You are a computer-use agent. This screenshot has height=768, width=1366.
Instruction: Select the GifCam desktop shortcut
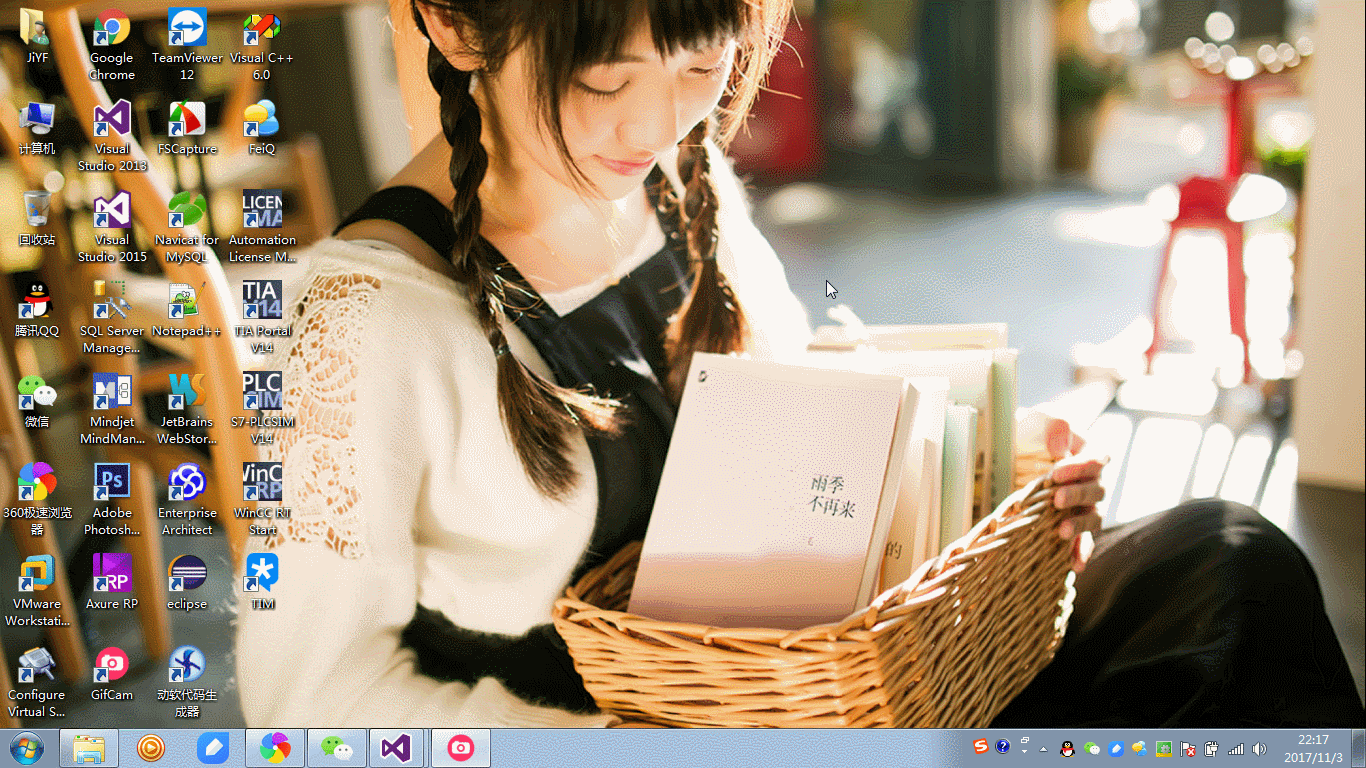coord(112,673)
